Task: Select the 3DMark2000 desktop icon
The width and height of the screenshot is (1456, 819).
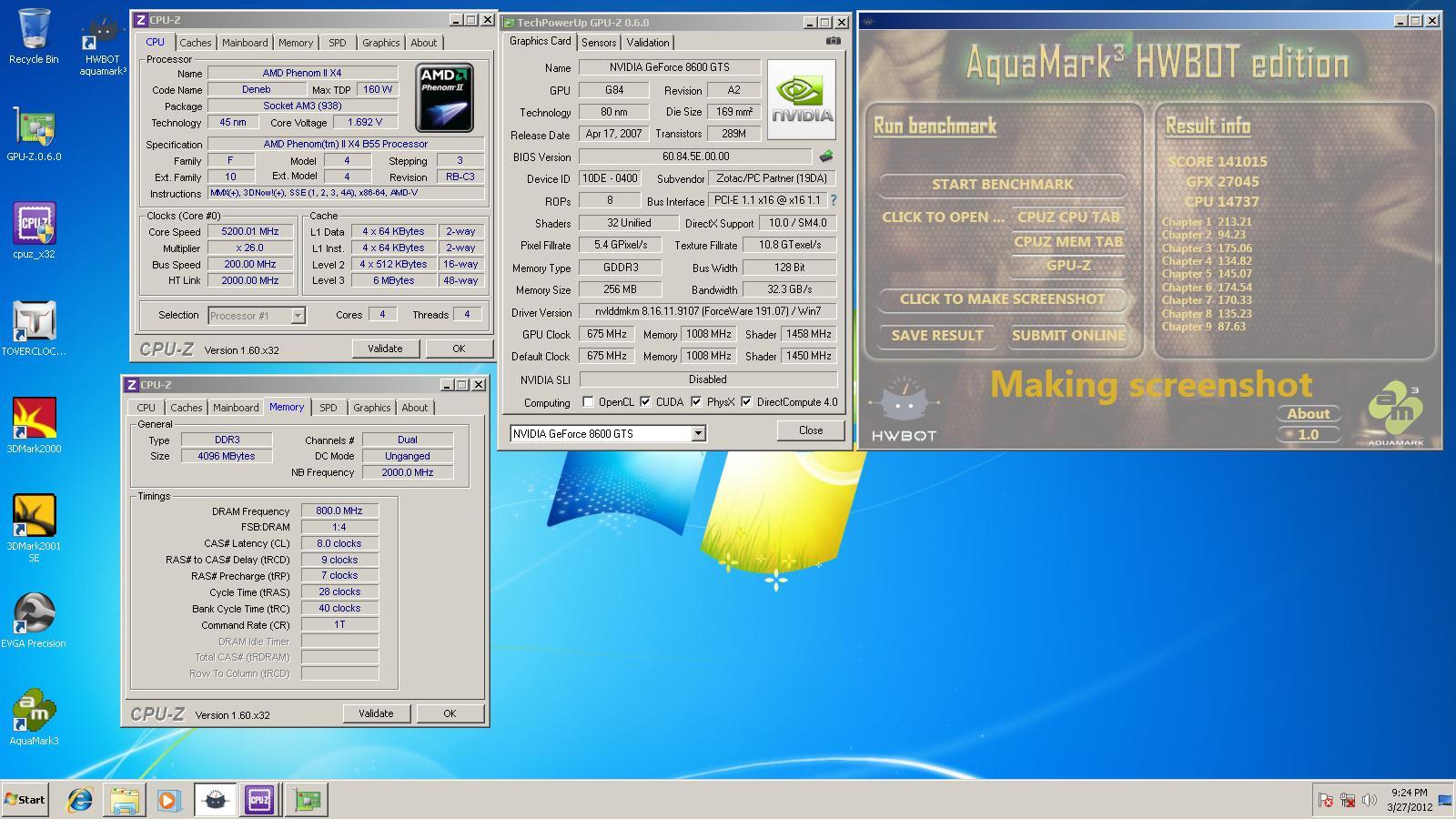Action: pos(34,426)
